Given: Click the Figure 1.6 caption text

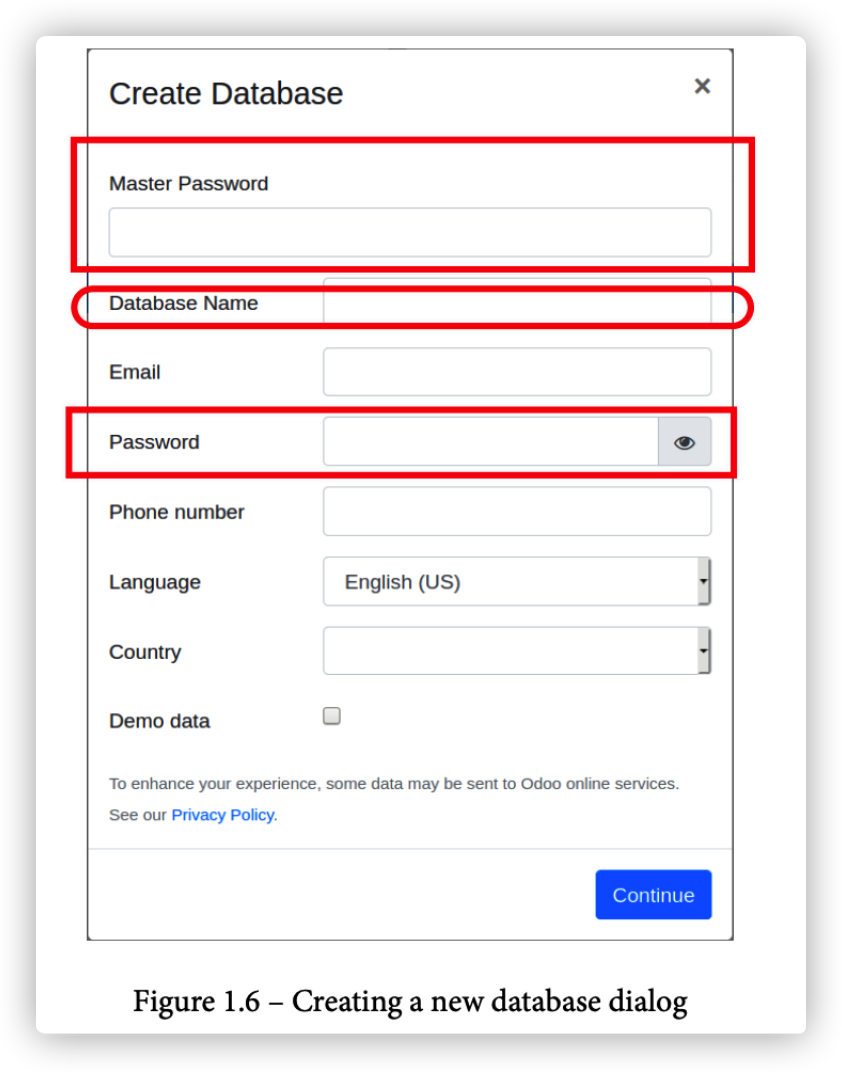Looking at the screenshot, I should click(410, 1002).
